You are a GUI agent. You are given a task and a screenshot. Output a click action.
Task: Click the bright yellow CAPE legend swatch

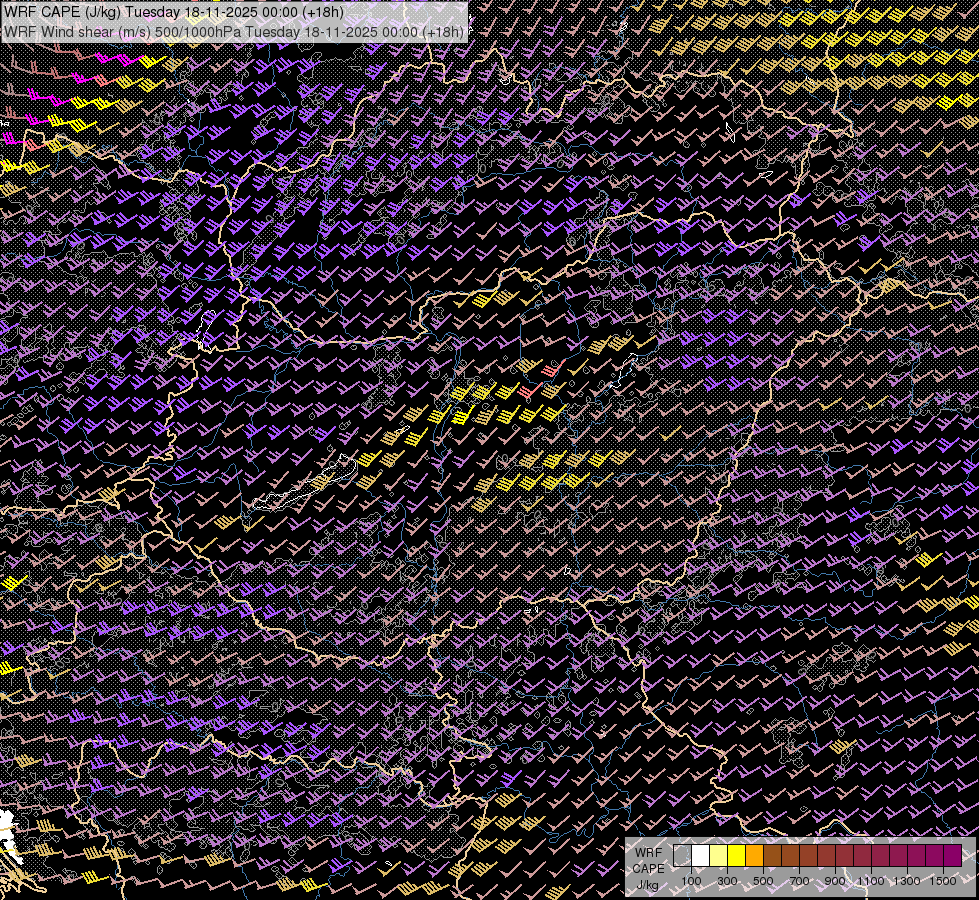[736, 855]
